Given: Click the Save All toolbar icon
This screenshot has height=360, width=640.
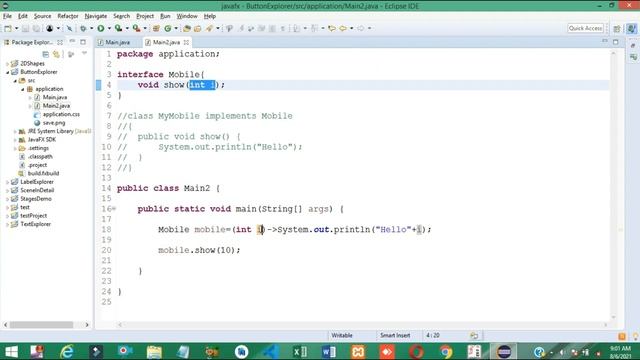Looking at the screenshot, I should [x=36, y=28].
